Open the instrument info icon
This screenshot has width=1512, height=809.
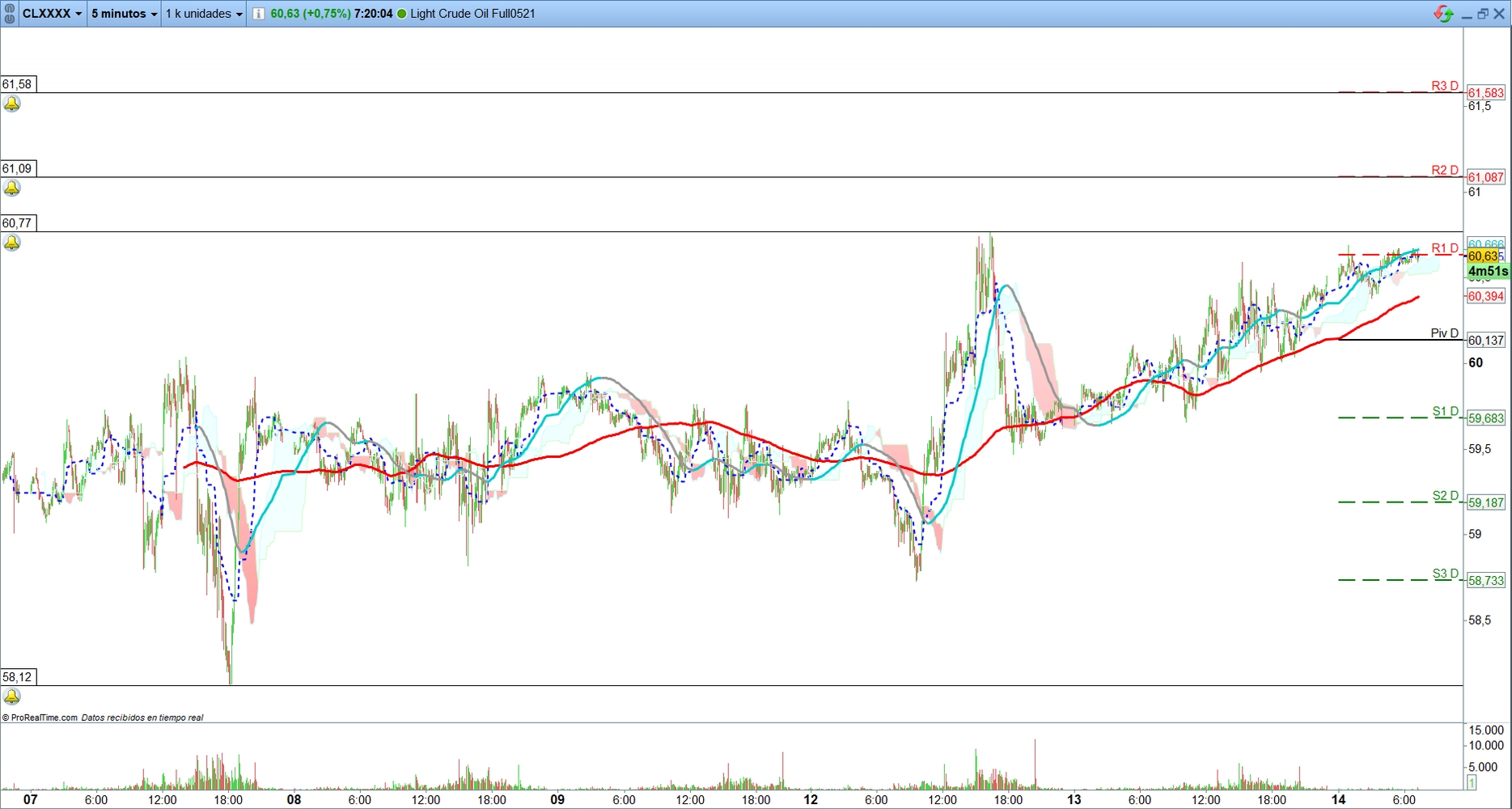[x=258, y=14]
